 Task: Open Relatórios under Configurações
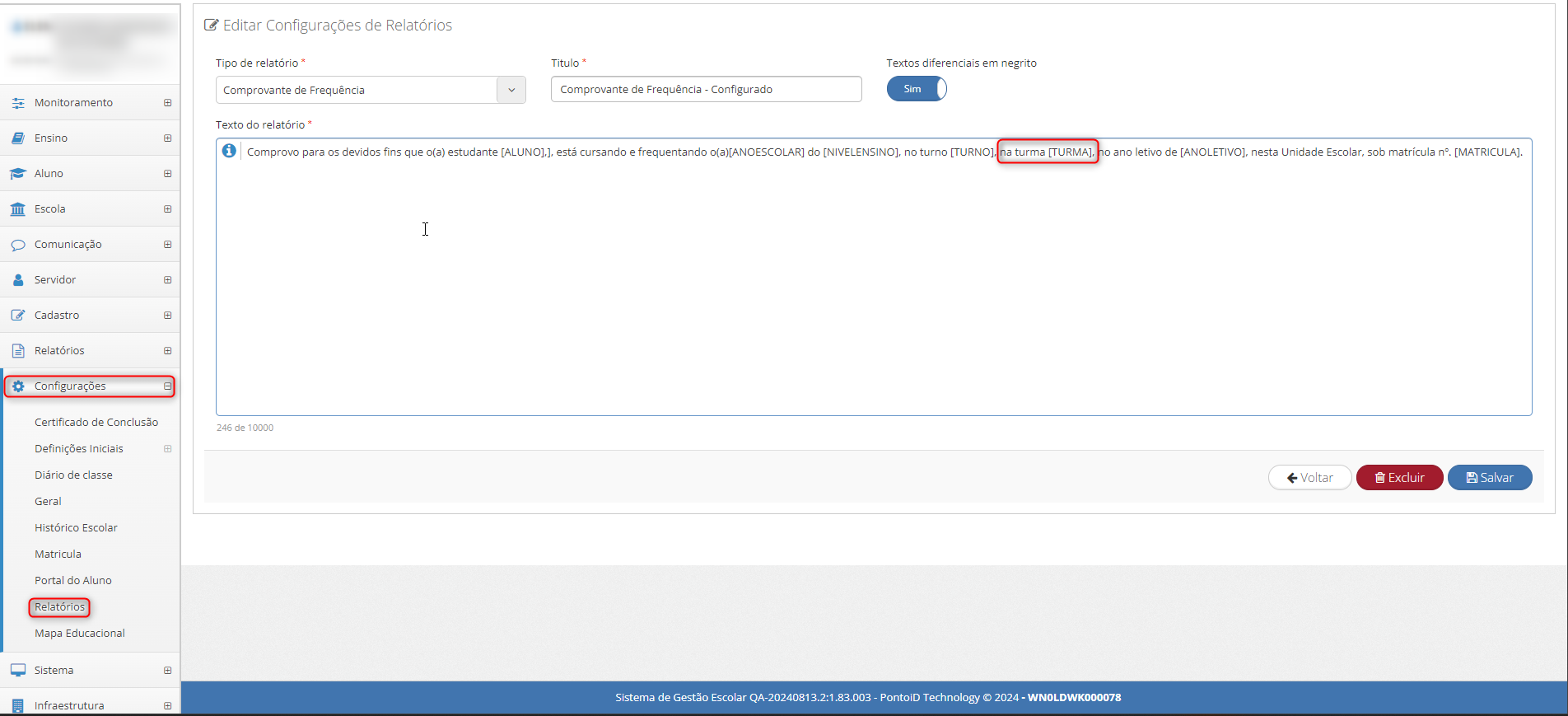tap(59, 607)
